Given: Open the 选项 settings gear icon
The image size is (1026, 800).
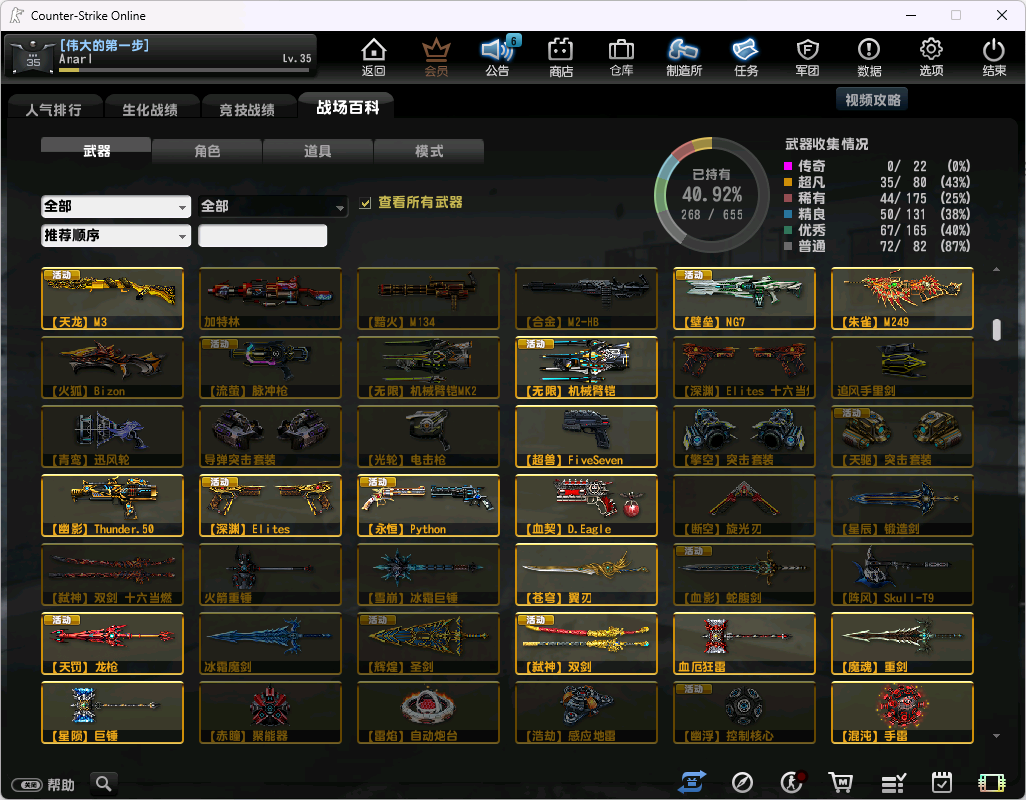Looking at the screenshot, I should [931, 57].
